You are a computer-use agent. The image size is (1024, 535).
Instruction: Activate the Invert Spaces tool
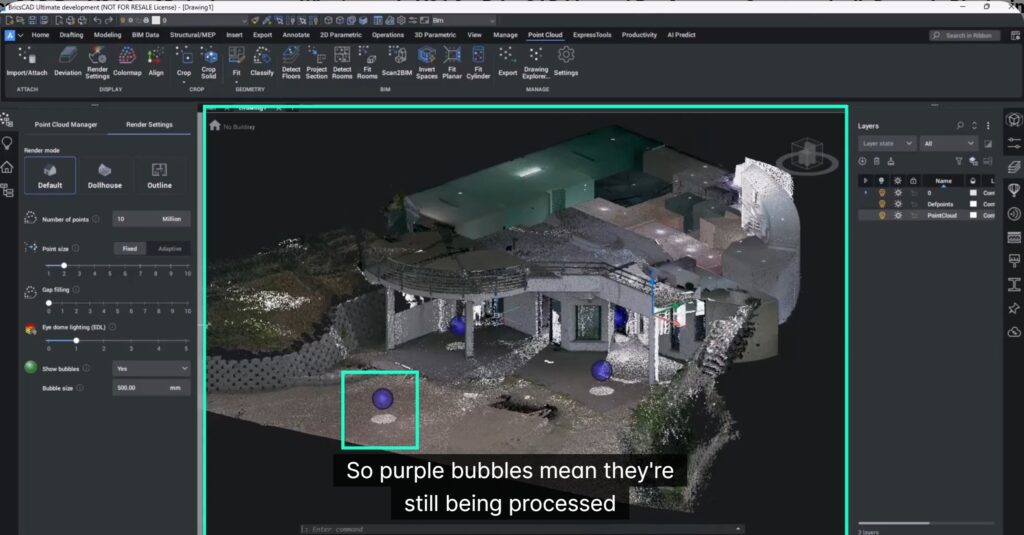point(426,63)
